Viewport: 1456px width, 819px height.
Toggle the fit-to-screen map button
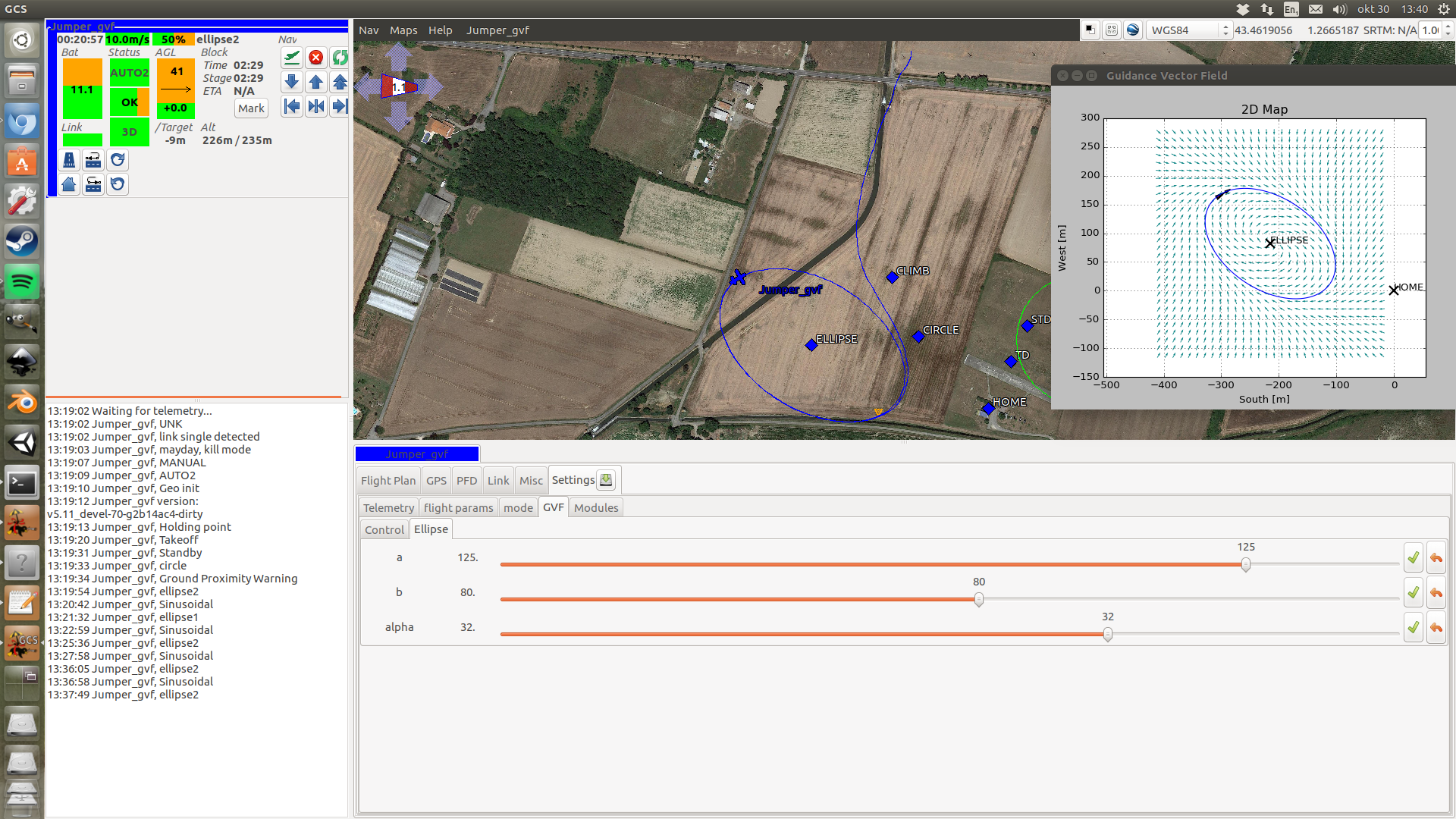pos(1112,30)
